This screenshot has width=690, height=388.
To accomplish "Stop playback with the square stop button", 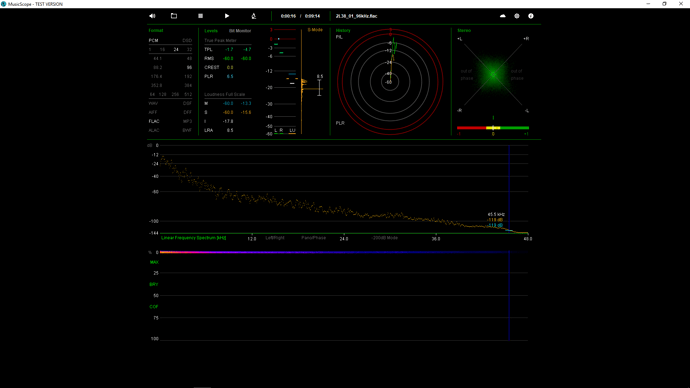I will (x=201, y=16).
